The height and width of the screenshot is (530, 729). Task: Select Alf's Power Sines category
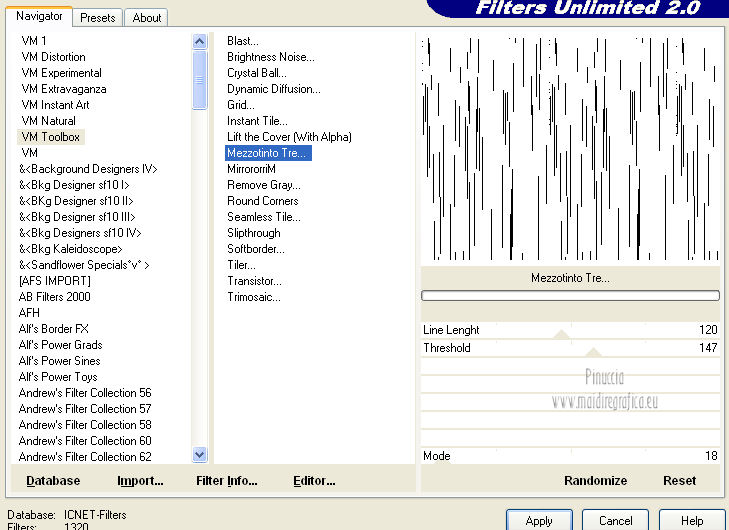tap(60, 361)
